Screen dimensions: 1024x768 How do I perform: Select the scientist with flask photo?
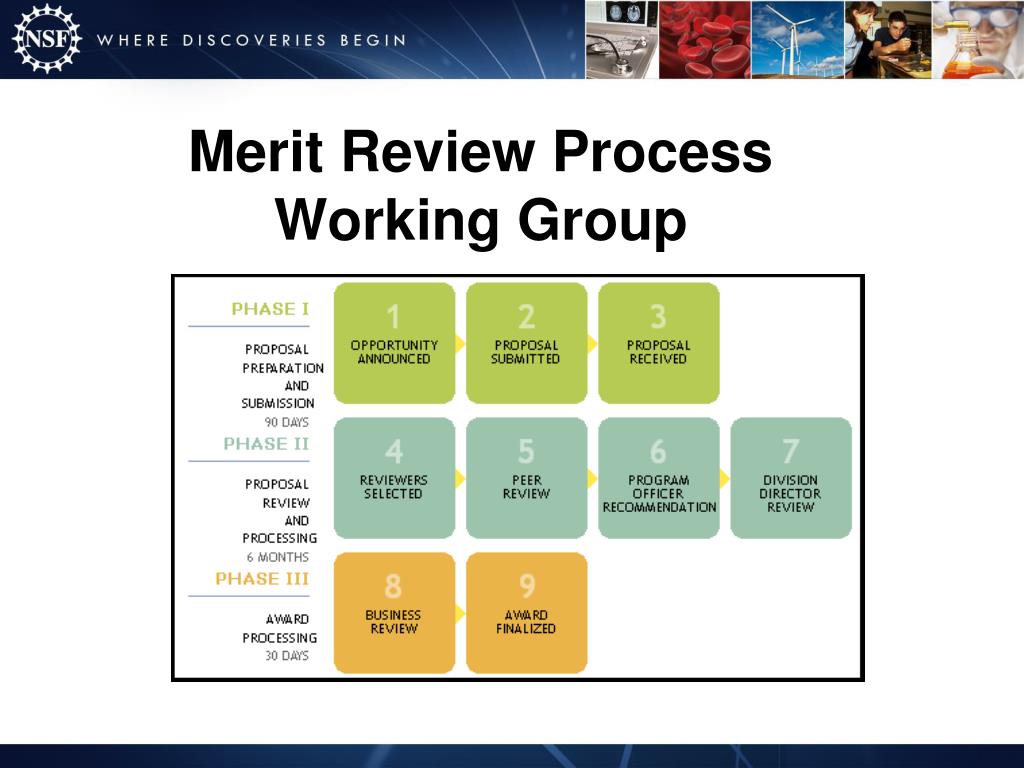[978, 39]
